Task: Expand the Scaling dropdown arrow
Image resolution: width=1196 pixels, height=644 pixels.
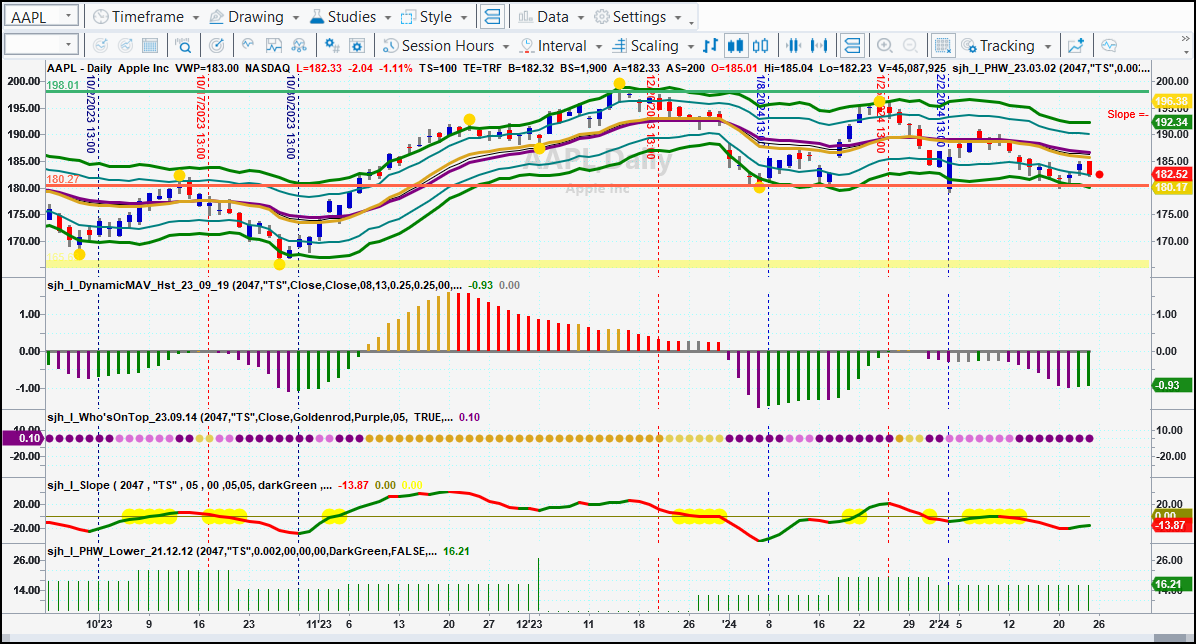Action: pos(690,47)
